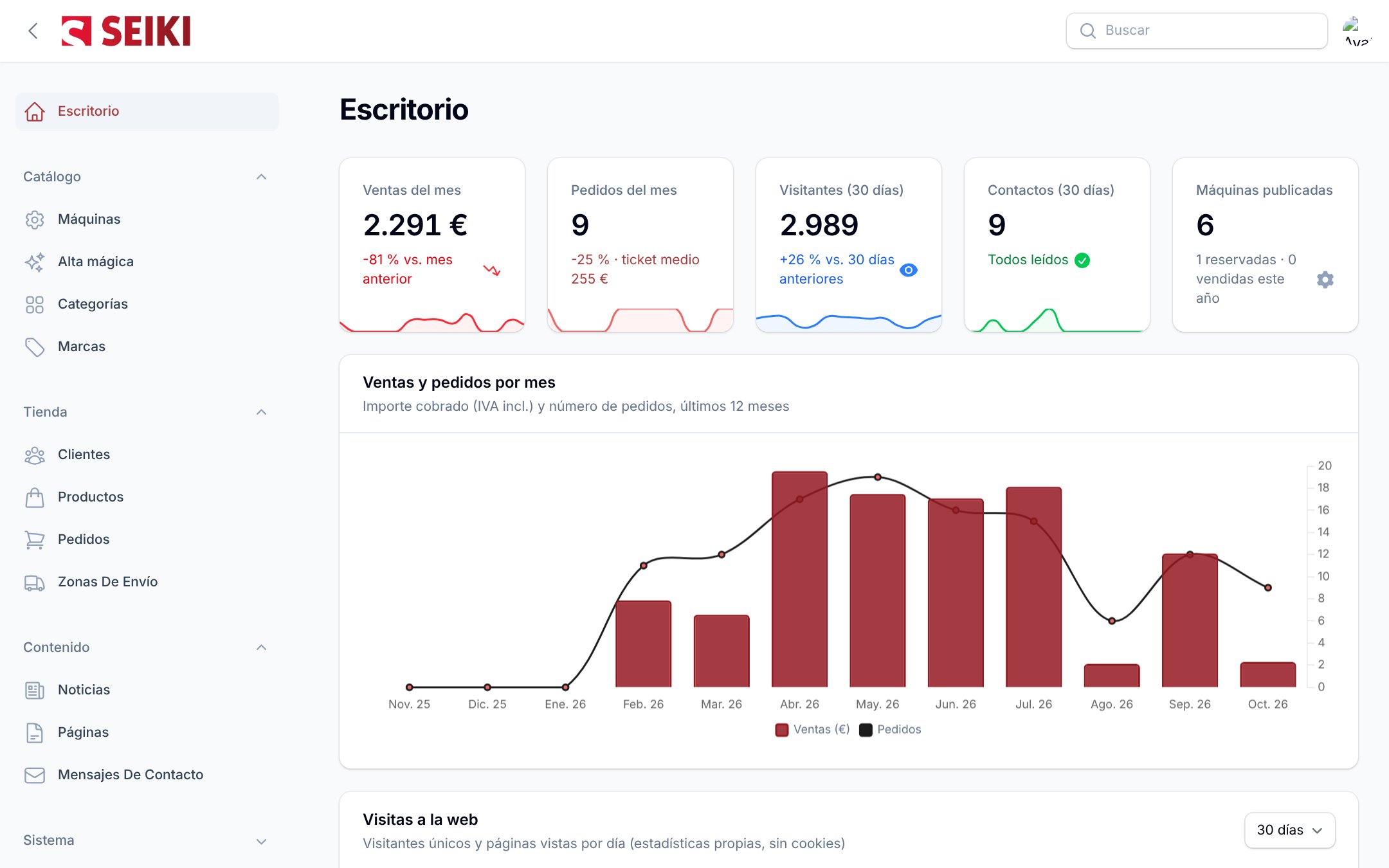Click the Categorías grid icon
This screenshot has width=1389, height=868.
coord(35,304)
